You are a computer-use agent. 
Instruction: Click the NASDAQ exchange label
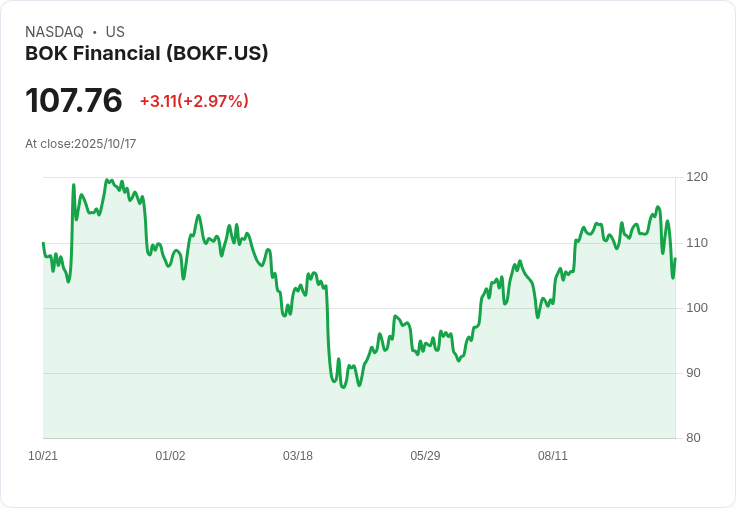[54, 32]
